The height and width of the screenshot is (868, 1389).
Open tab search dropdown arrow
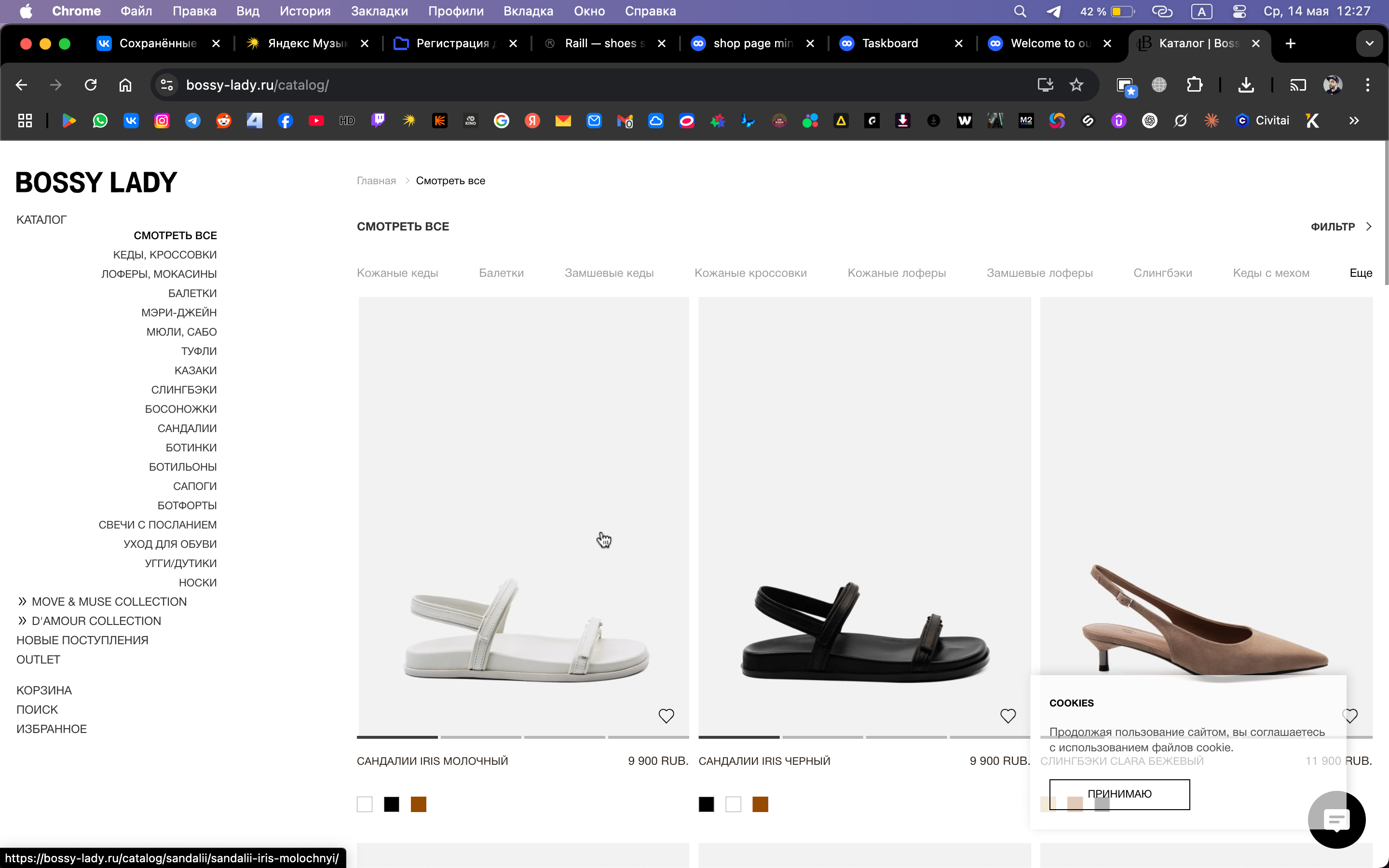pos(1370,43)
